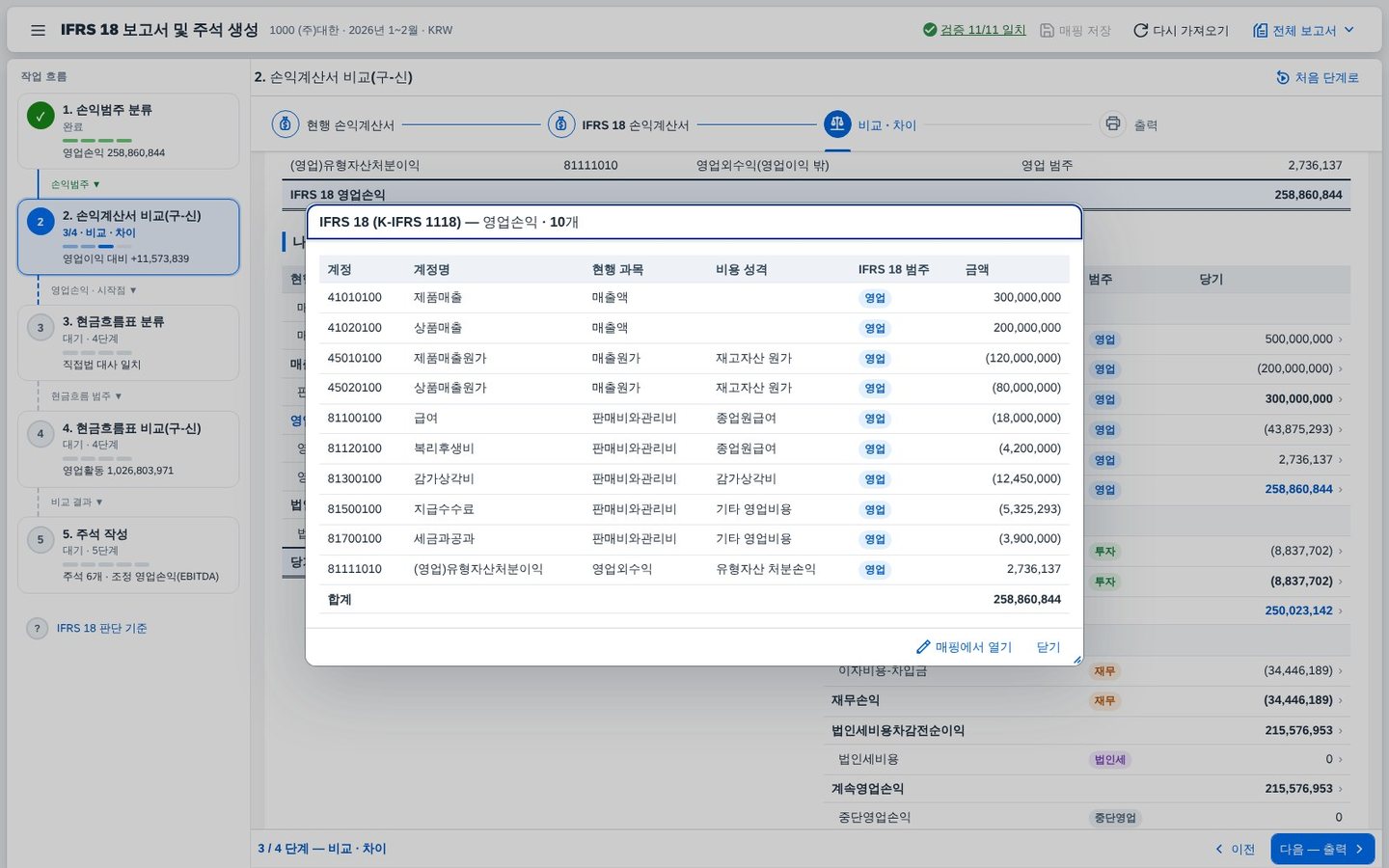
Task: Click the 영업 badge in 급여 row
Action: [875, 419]
